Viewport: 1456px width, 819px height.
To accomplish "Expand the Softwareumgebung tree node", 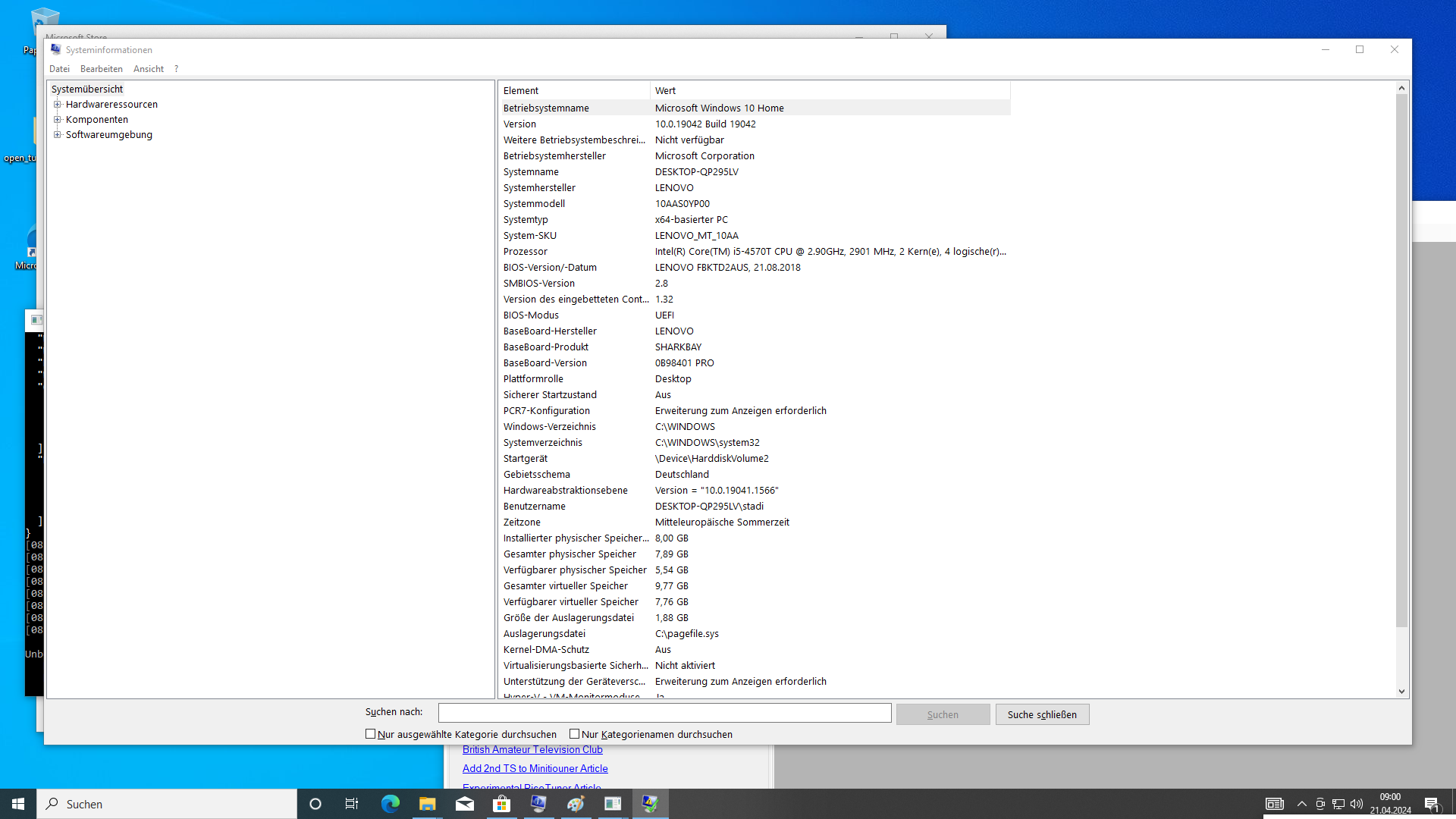I will pyautogui.click(x=57, y=135).
